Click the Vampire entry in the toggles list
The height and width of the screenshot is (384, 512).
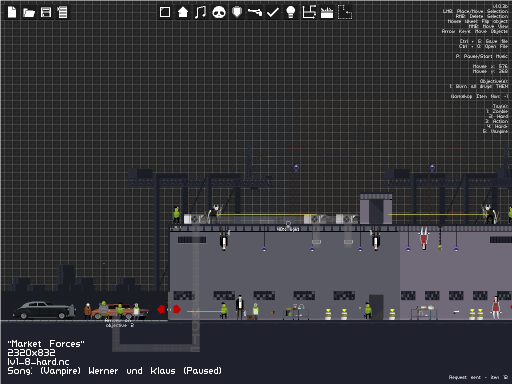pyautogui.click(x=496, y=131)
